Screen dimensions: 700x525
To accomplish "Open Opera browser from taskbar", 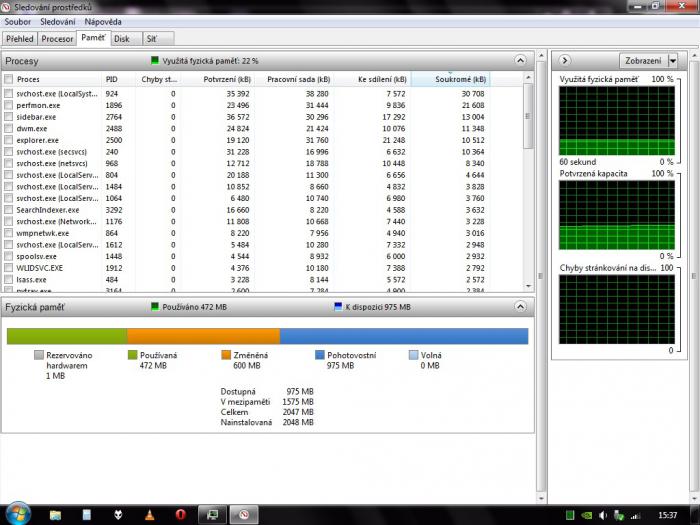I will (x=179, y=514).
